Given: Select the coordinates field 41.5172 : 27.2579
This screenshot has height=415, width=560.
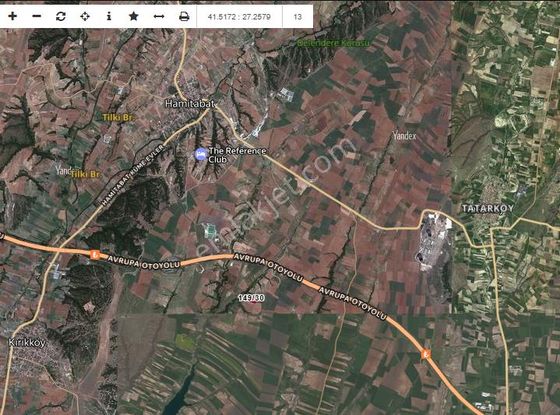Looking at the screenshot, I should [x=239, y=16].
